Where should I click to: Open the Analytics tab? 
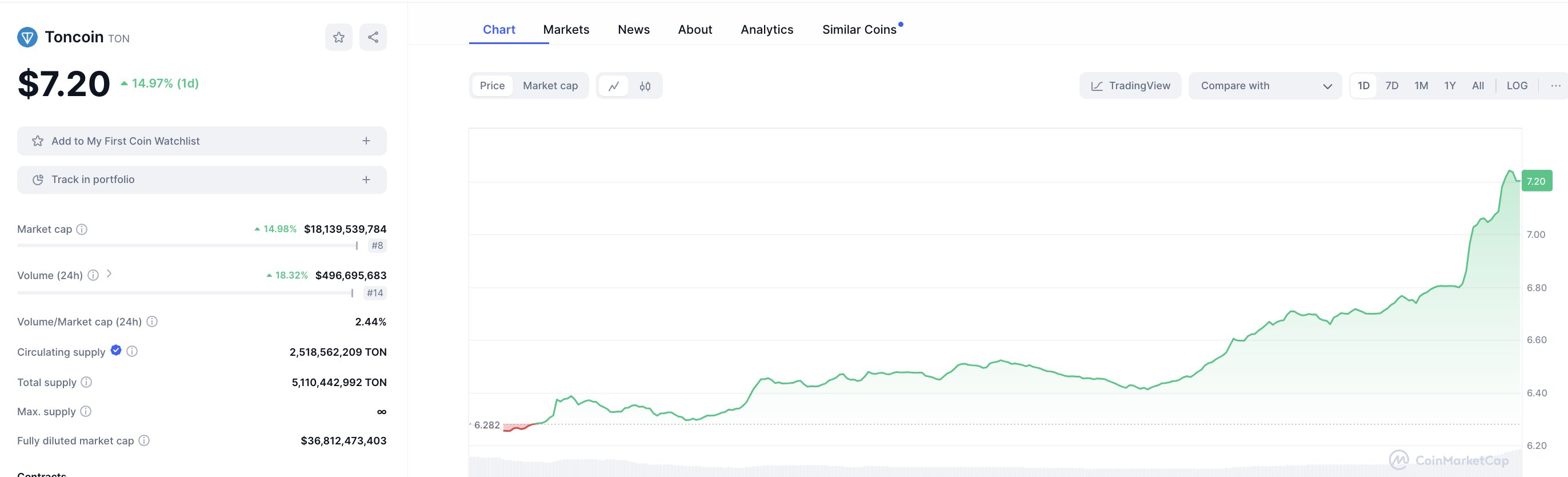point(767,29)
